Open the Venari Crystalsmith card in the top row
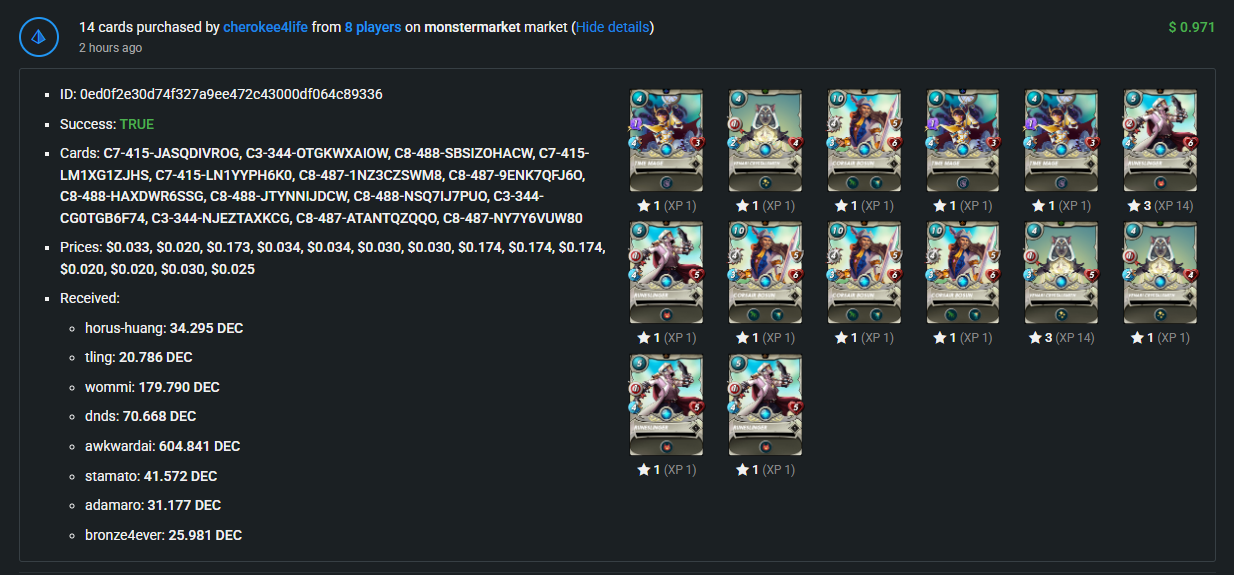 (x=765, y=140)
